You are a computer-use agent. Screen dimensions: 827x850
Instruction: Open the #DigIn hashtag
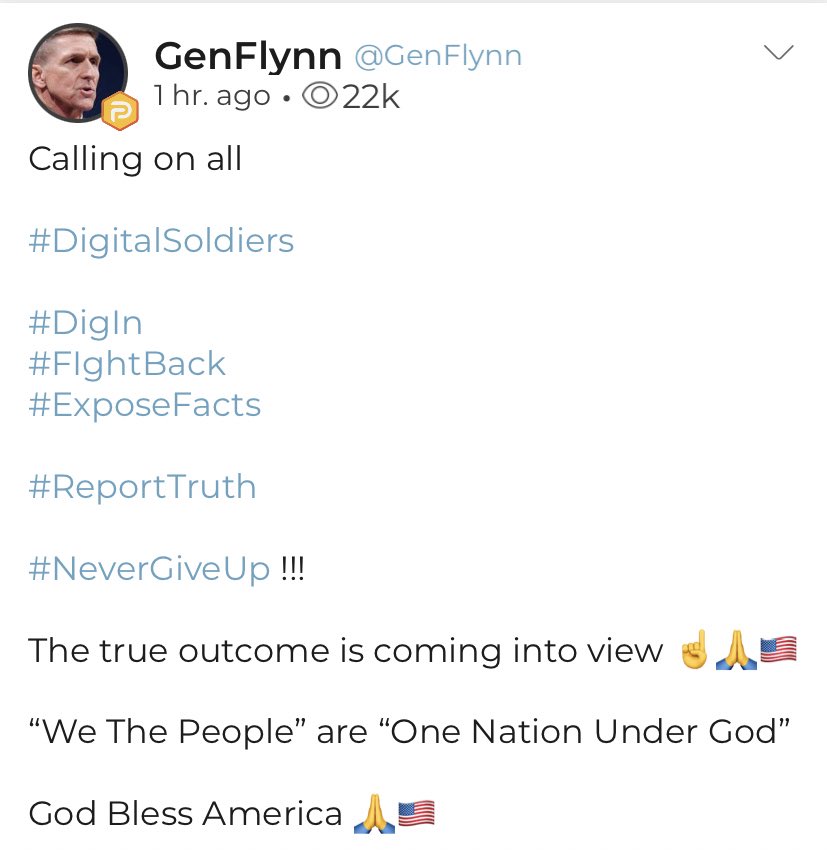pyautogui.click(x=85, y=323)
